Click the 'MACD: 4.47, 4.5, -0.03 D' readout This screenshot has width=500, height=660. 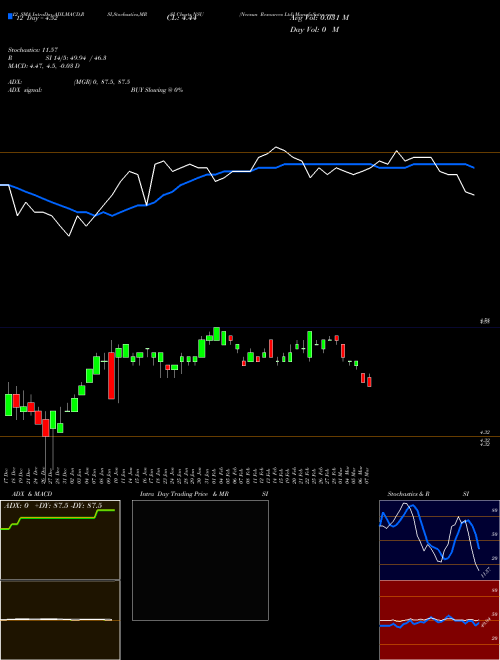point(44,66)
